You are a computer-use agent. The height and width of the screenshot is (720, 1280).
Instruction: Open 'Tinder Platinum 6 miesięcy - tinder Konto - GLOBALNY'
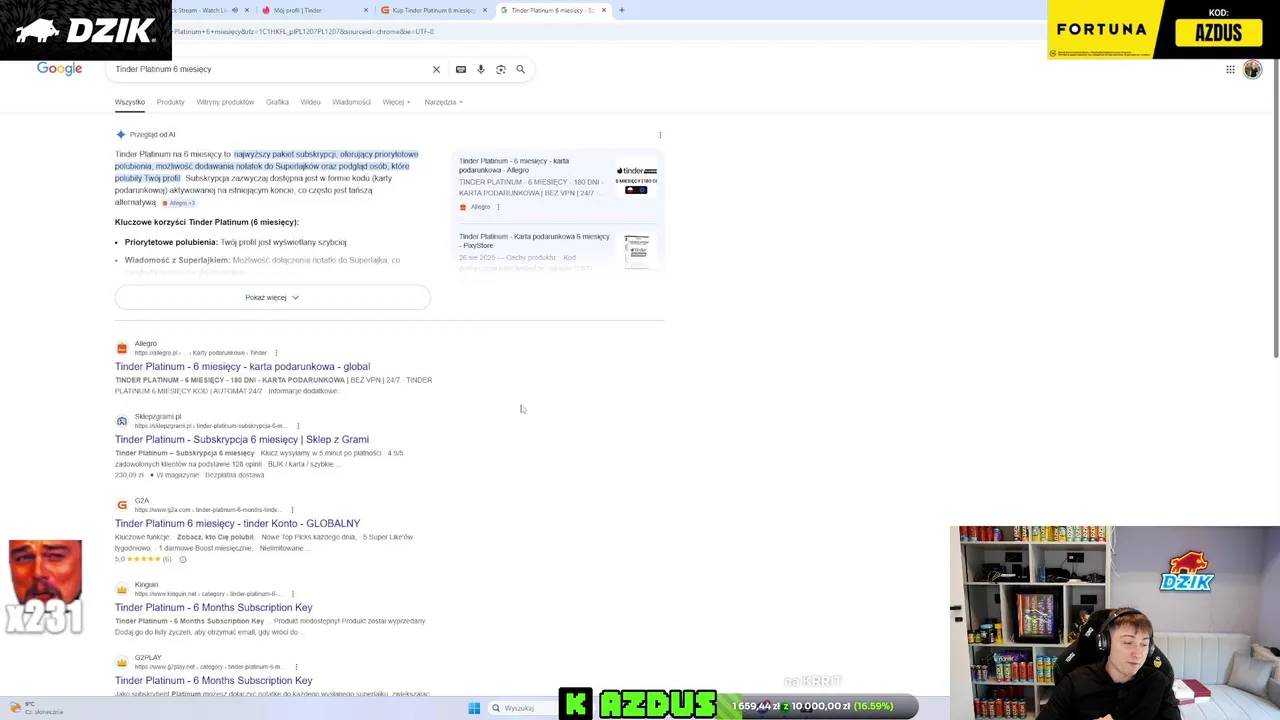(x=237, y=524)
